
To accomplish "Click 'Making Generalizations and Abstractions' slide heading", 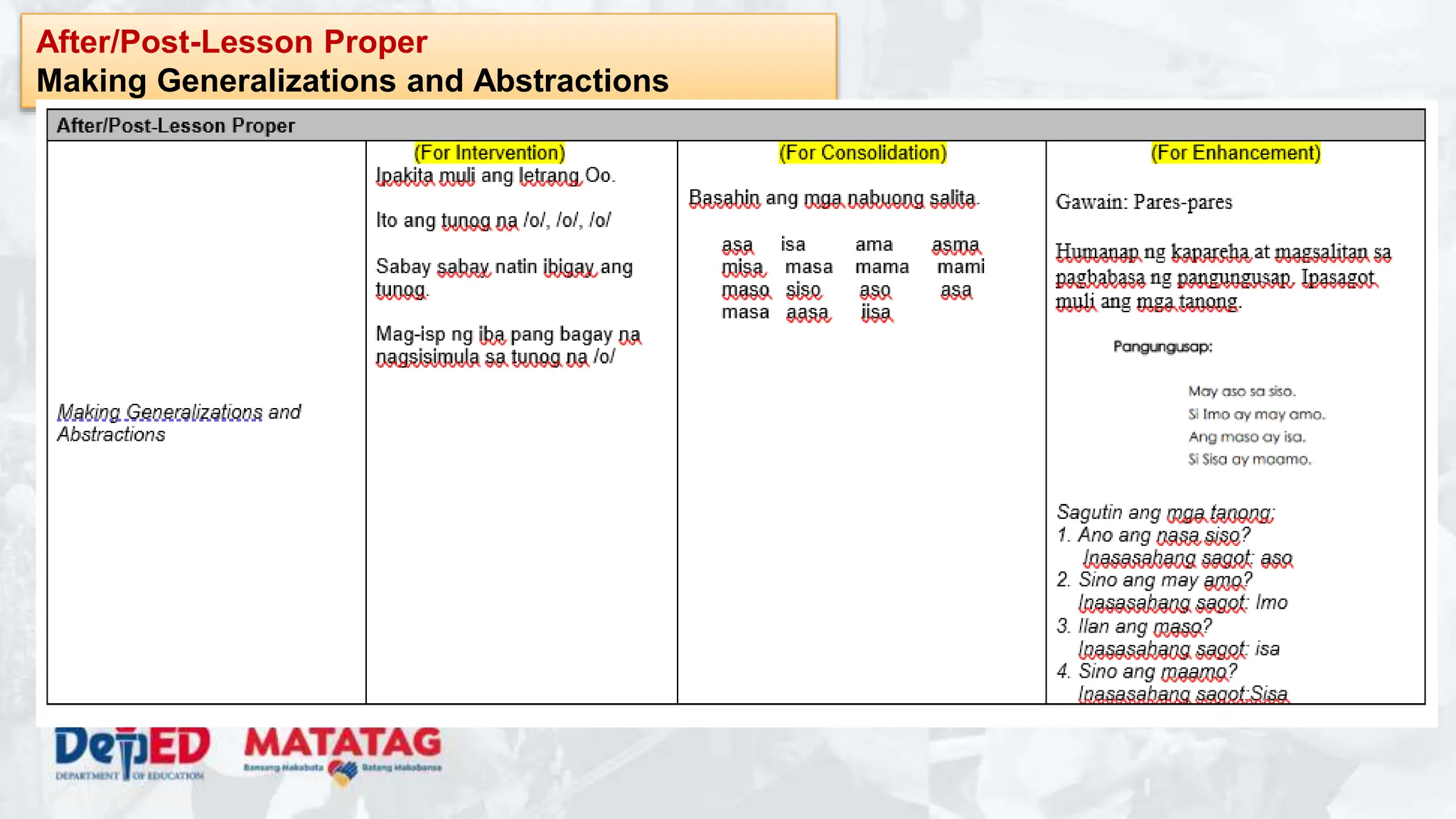I will coord(353,81).
